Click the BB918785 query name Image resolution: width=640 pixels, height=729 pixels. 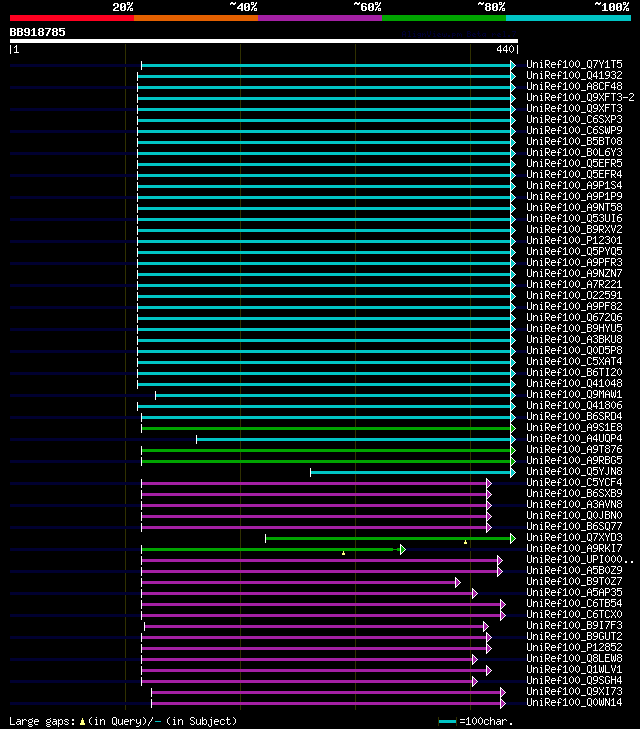(38, 32)
